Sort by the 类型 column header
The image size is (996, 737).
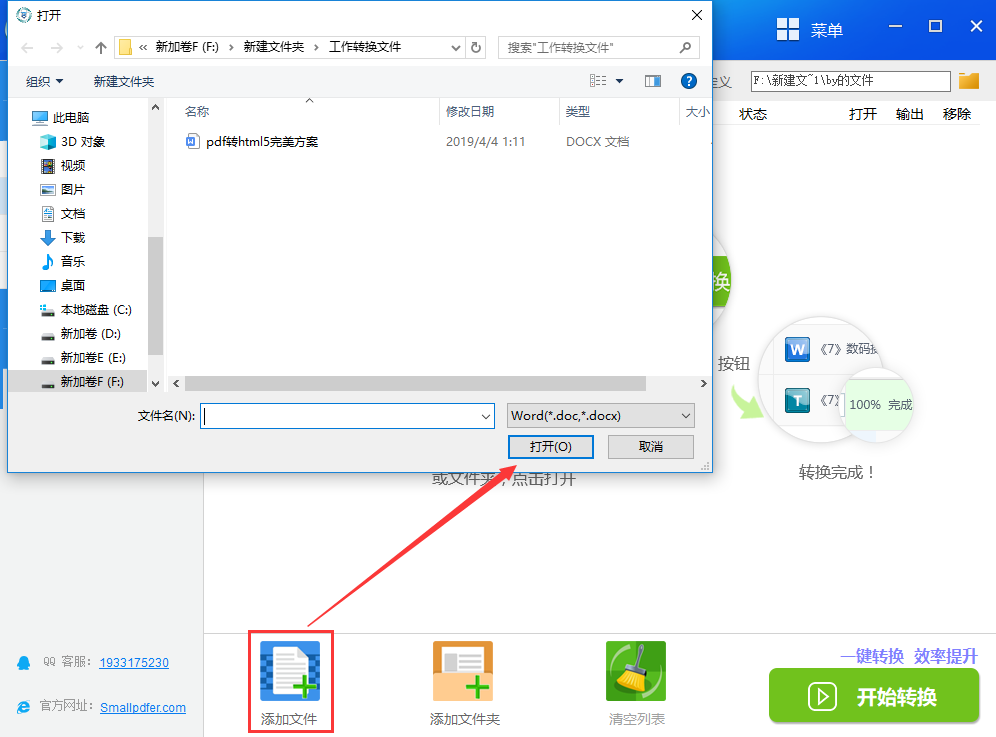pos(577,112)
